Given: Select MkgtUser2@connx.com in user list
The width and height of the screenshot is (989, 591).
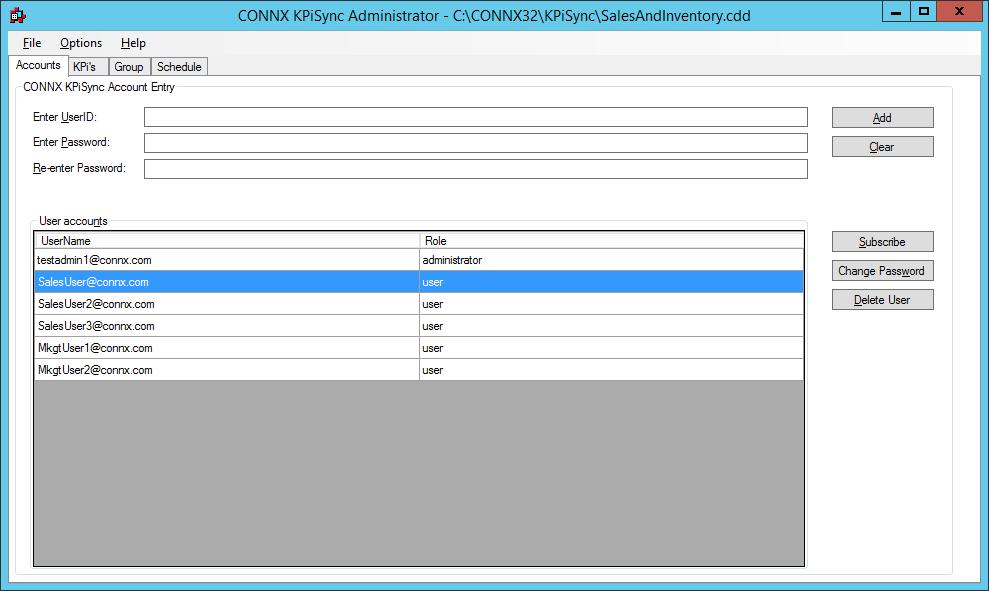Looking at the screenshot, I should [x=227, y=370].
